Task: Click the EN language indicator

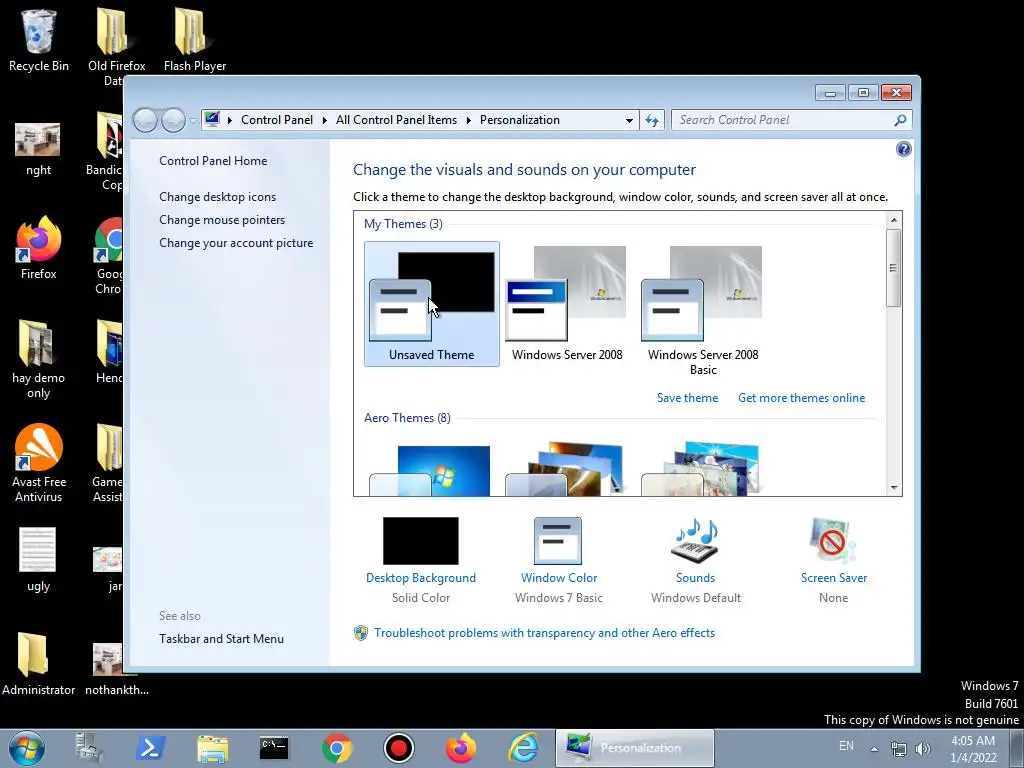Action: click(x=846, y=746)
